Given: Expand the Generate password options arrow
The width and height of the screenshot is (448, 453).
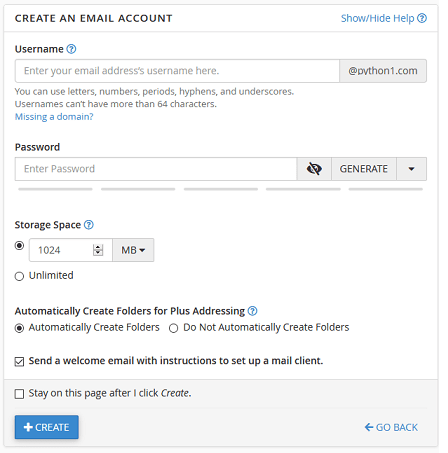Looking at the screenshot, I should click(x=411, y=169).
